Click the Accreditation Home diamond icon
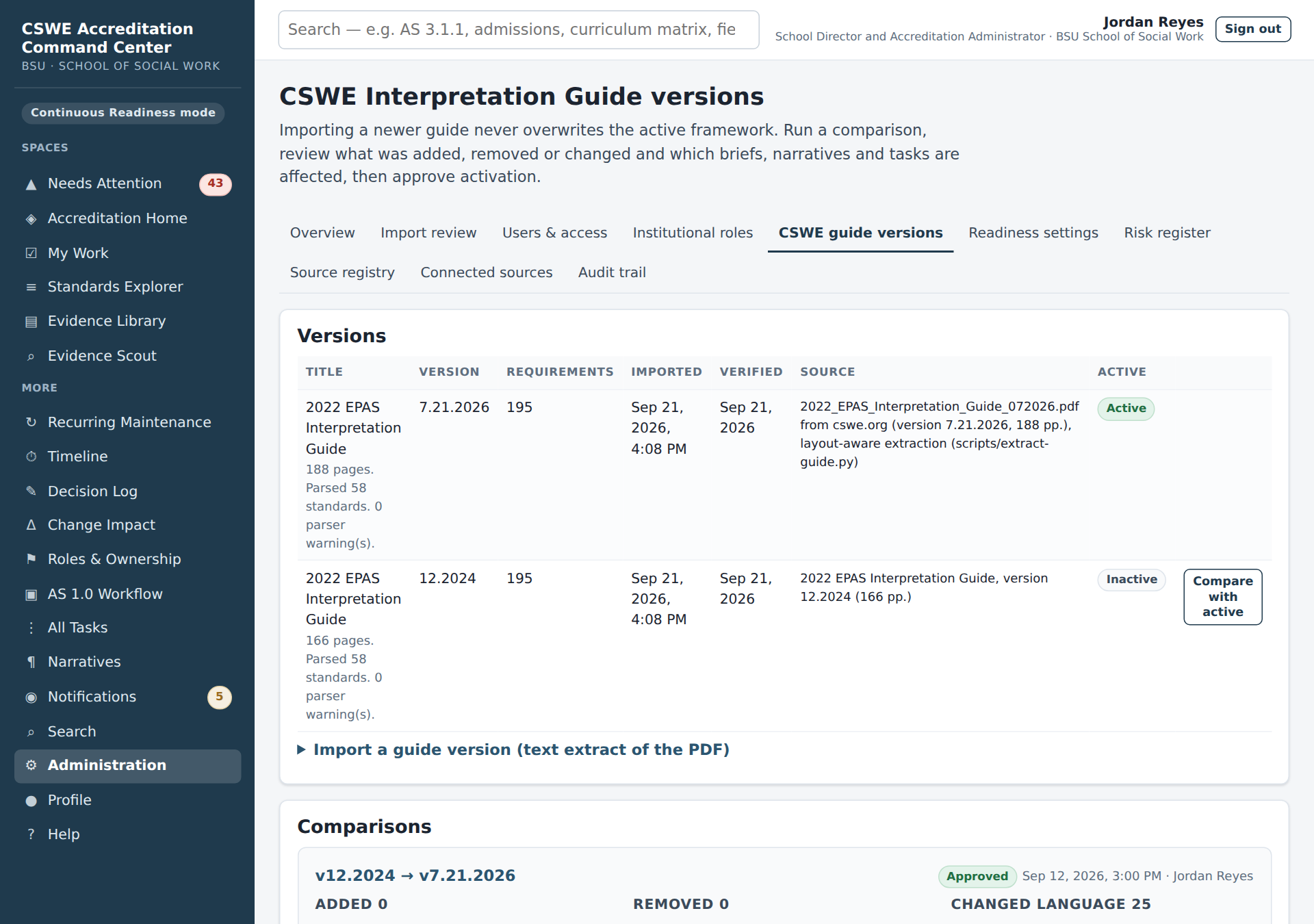Viewport: 1314px width, 924px height. tap(31, 219)
